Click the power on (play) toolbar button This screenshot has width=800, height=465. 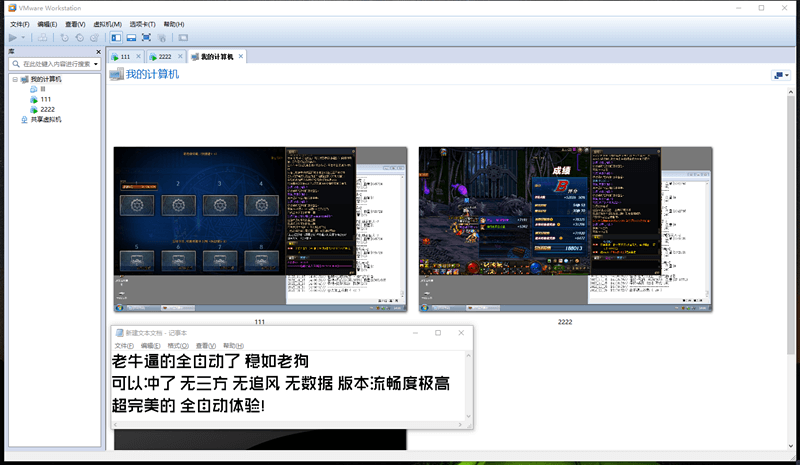13,37
